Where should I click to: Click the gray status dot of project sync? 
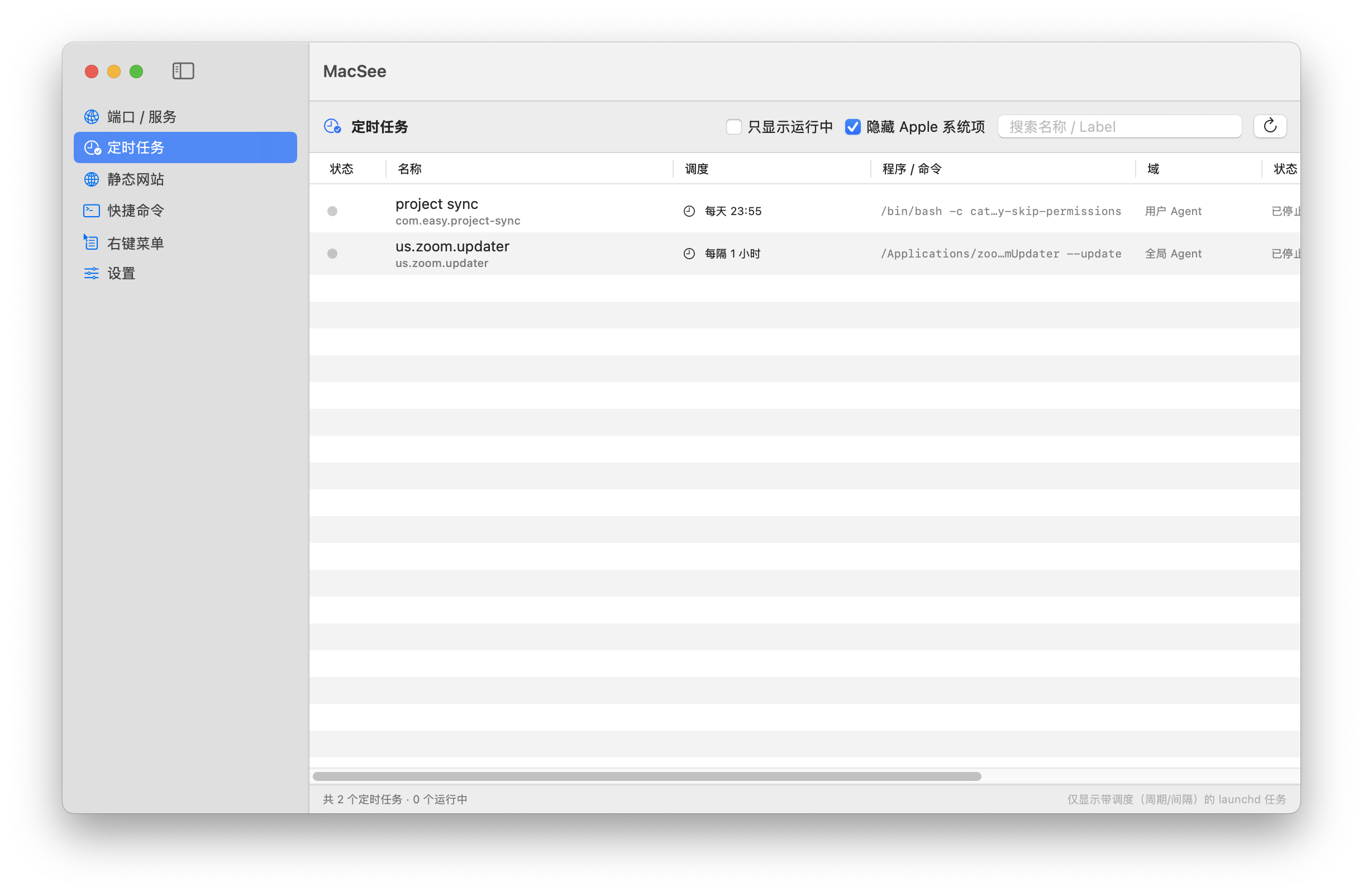coord(332,211)
